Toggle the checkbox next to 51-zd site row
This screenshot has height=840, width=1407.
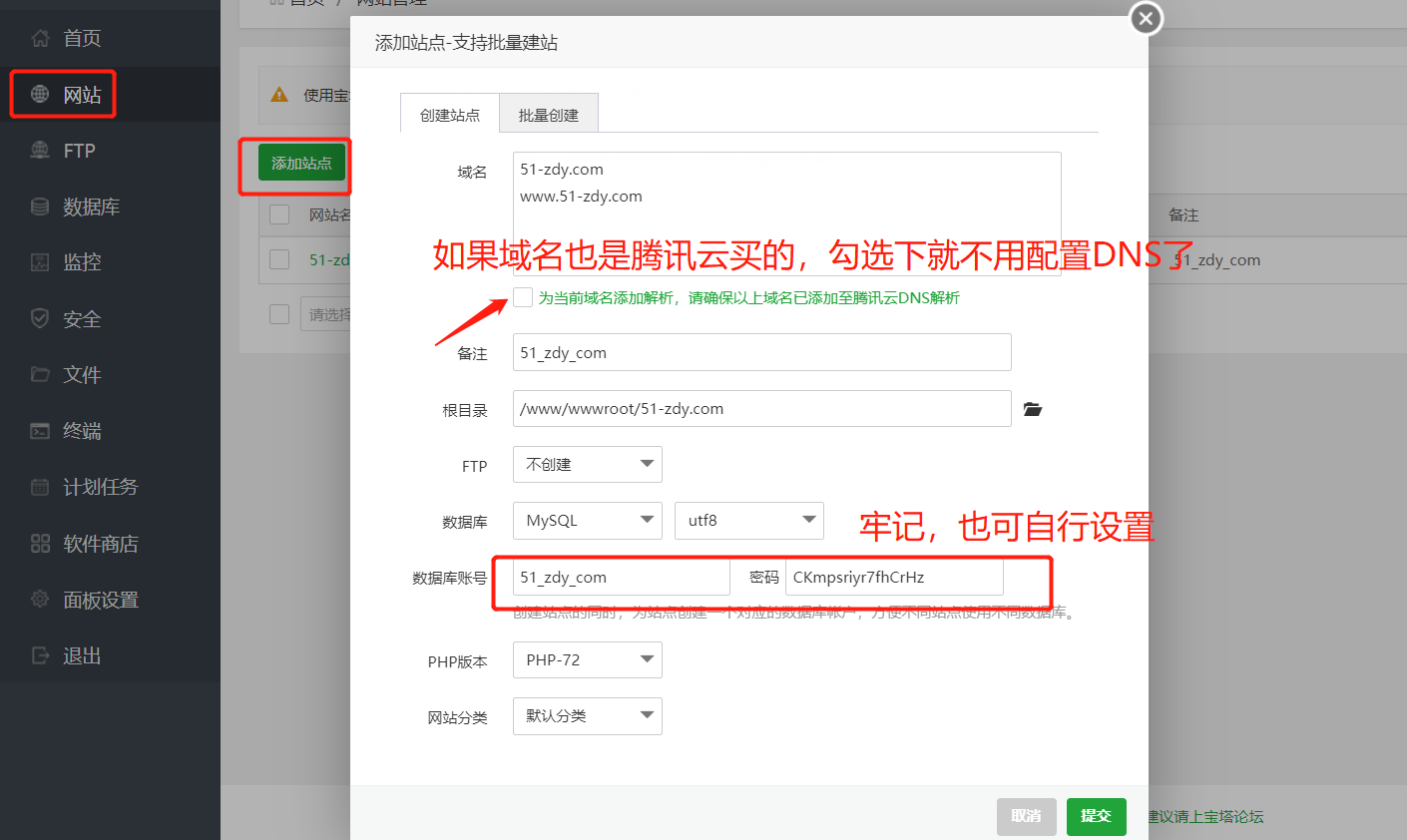coord(280,259)
